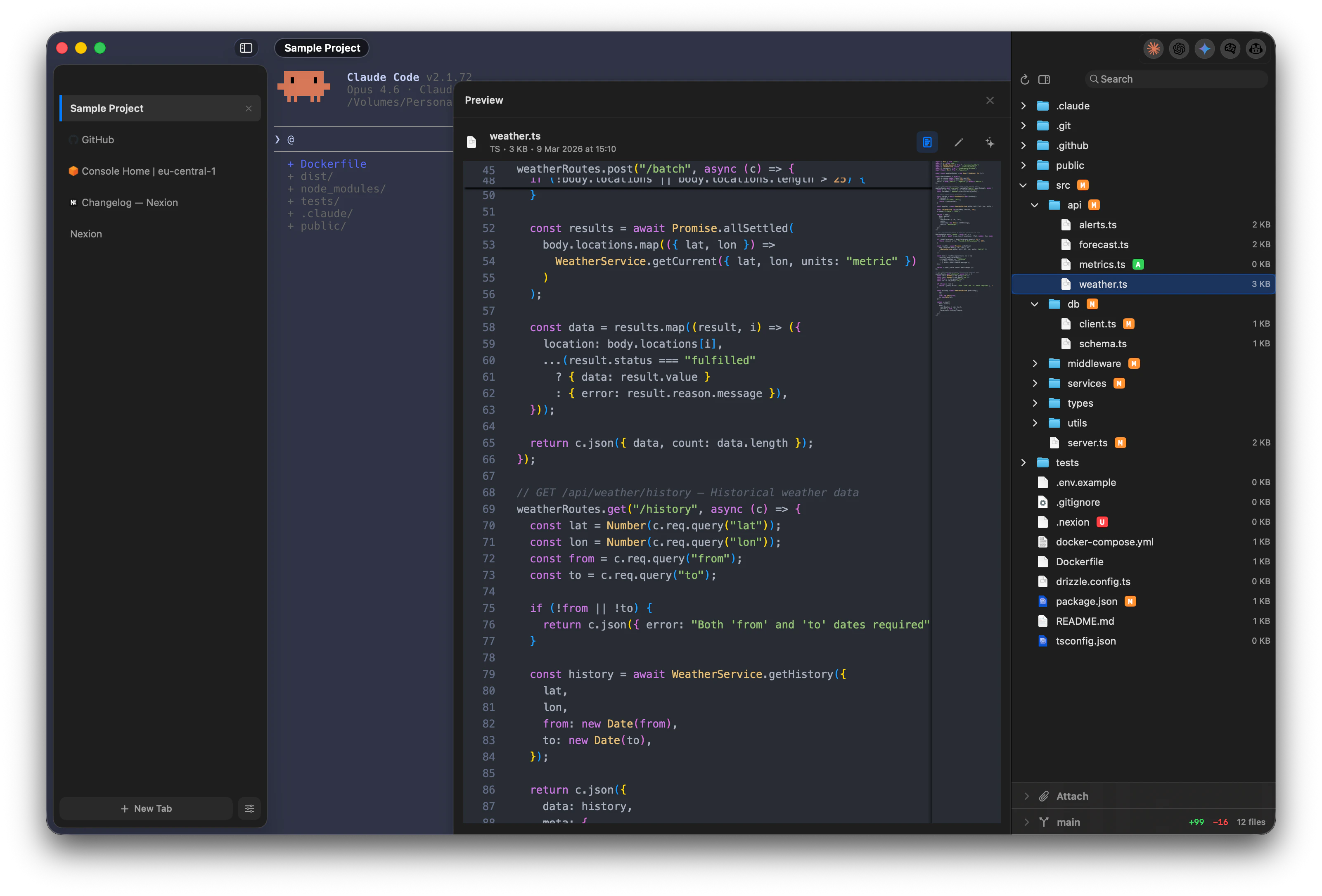This screenshot has width=1322, height=896.
Task: Collapse the db folder
Action: (1035, 304)
